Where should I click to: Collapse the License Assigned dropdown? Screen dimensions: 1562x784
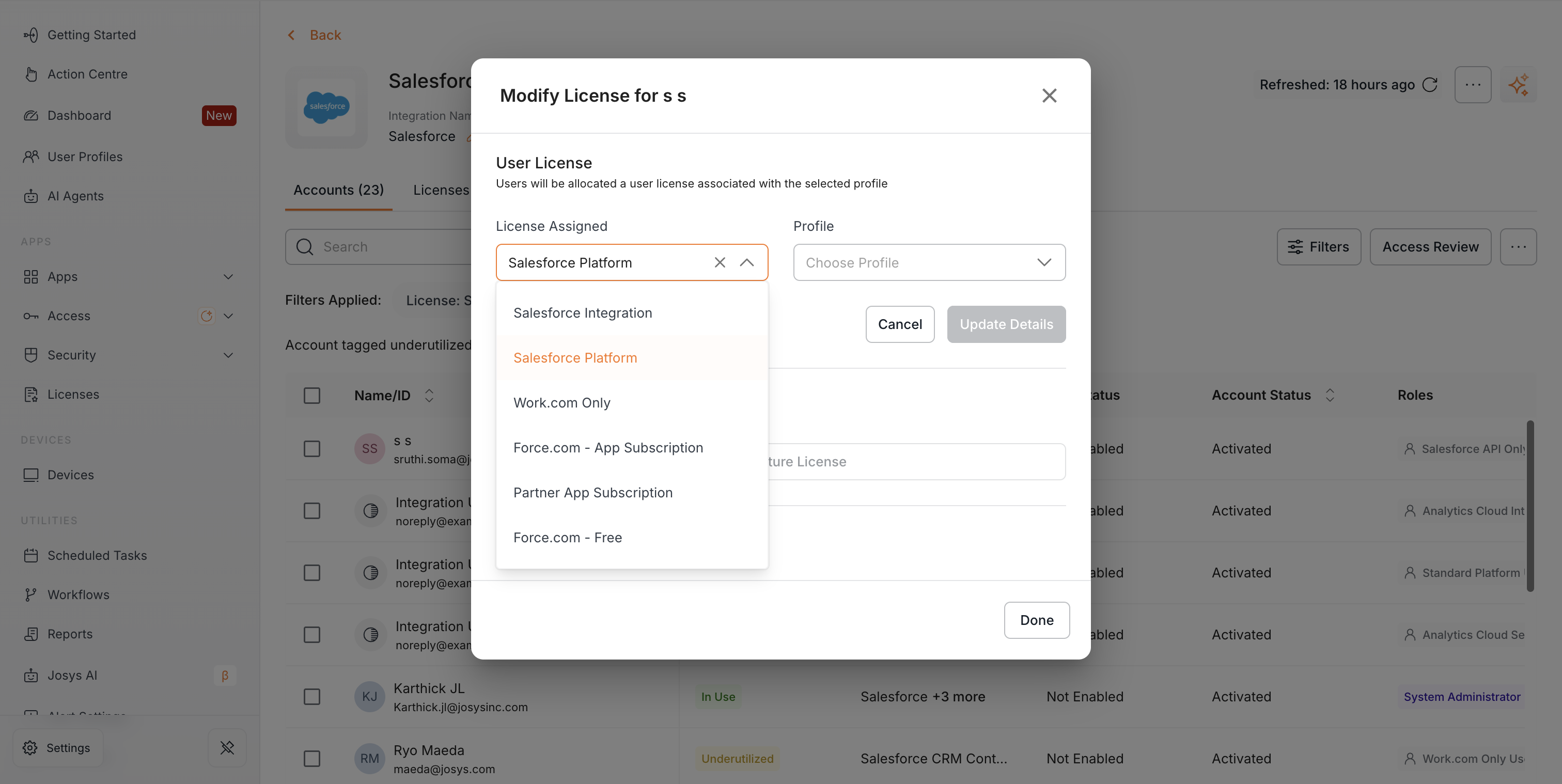[x=747, y=262]
